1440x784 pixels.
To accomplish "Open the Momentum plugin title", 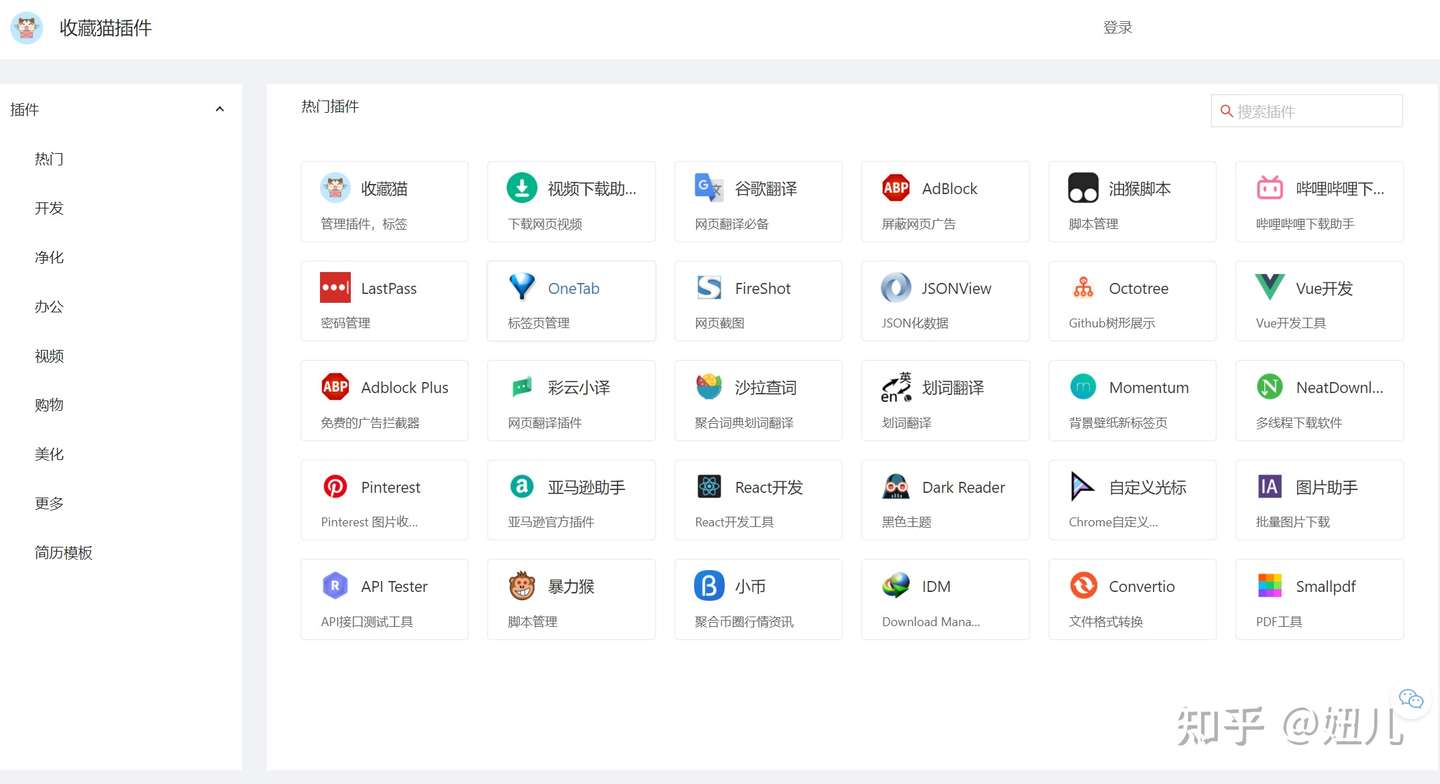I will [x=1148, y=387].
